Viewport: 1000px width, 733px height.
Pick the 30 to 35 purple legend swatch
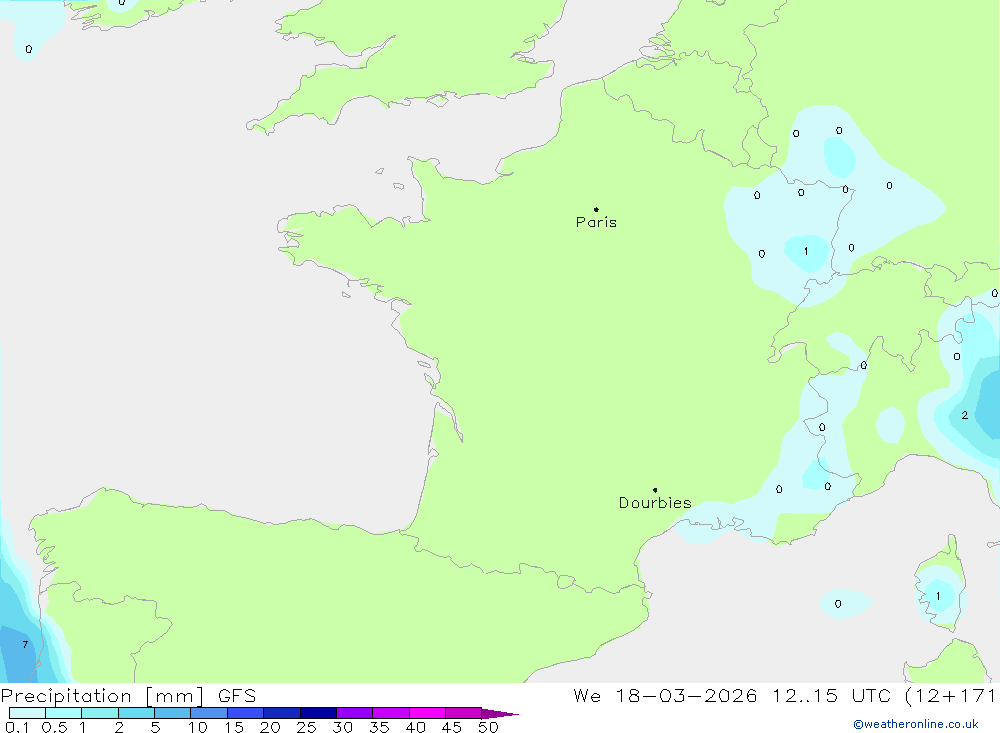tap(354, 713)
